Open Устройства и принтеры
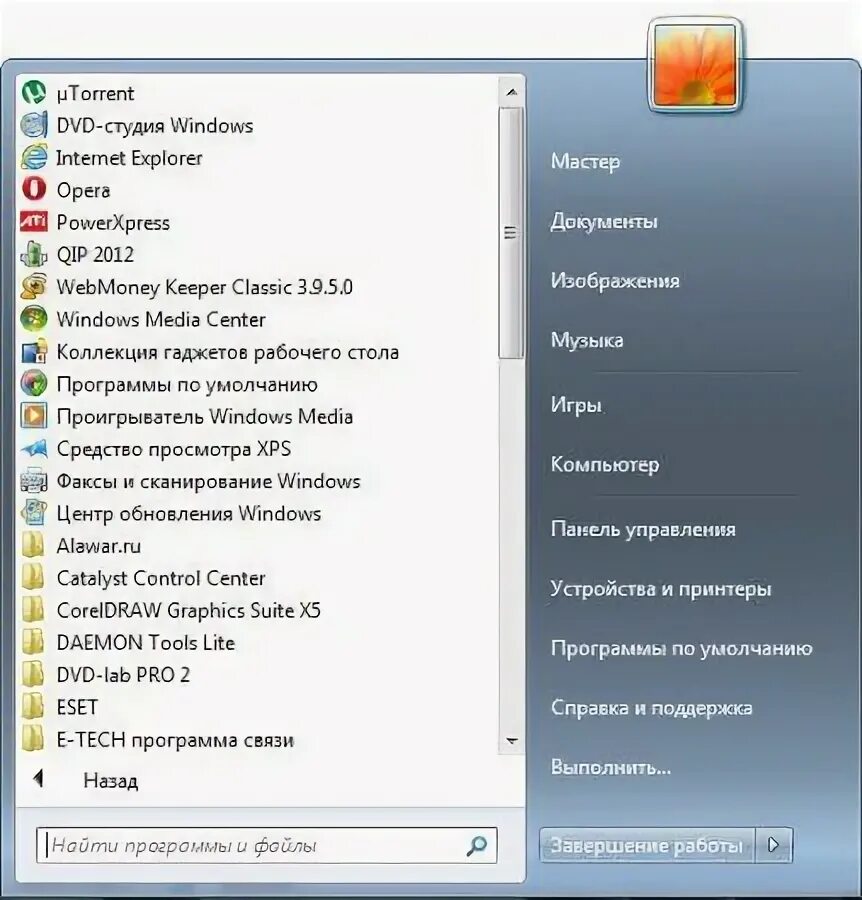The image size is (862, 900). pyautogui.click(x=661, y=589)
